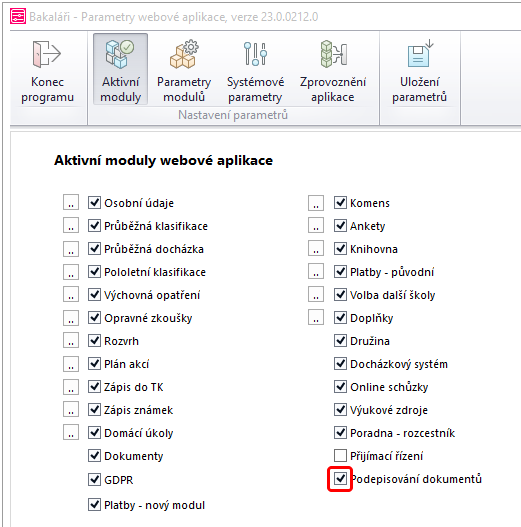Image resolution: width=521 pixels, height=527 pixels.
Task: Disable the GDPR module checkbox
Action: point(94,480)
